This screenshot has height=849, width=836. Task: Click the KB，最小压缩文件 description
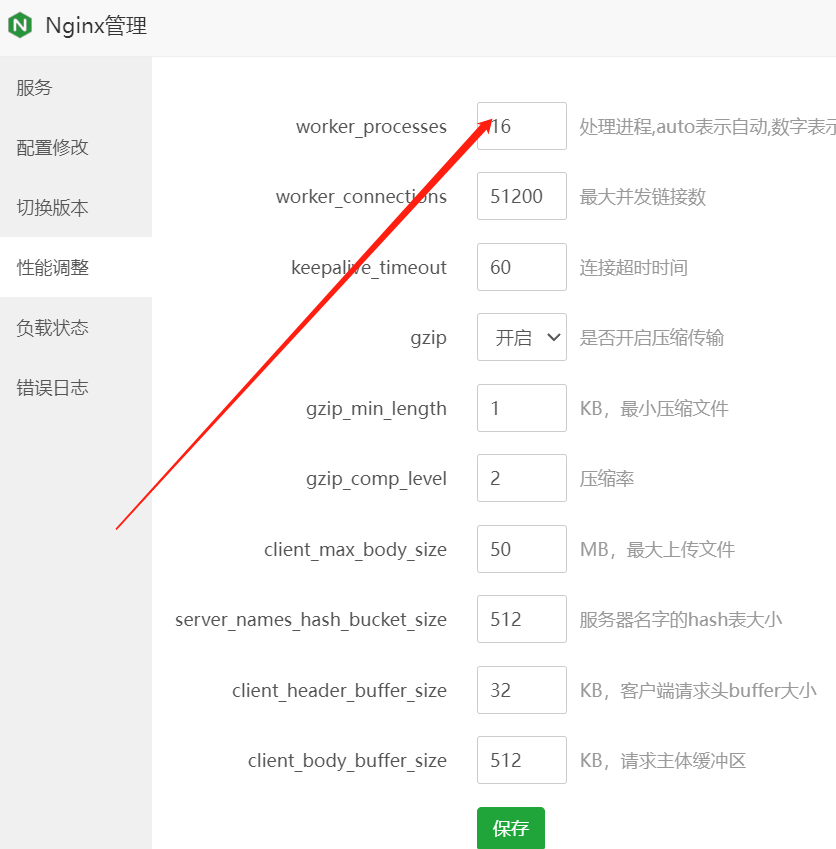pyautogui.click(x=654, y=408)
